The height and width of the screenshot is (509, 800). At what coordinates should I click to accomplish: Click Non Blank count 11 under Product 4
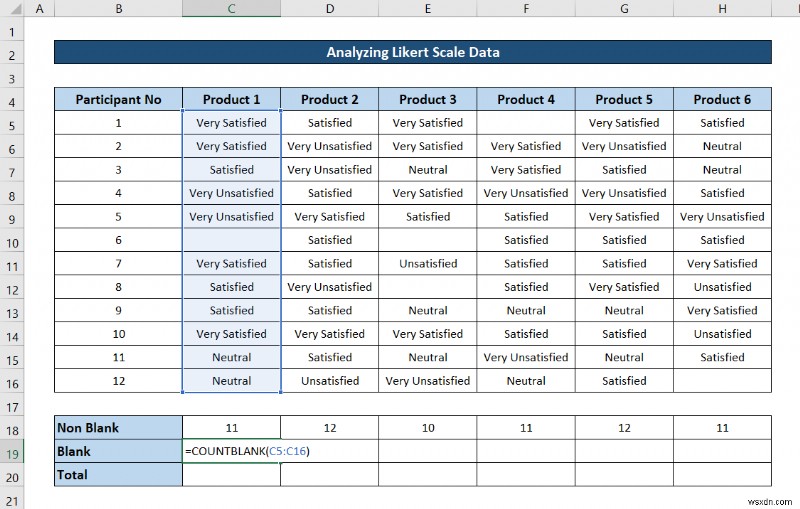pyautogui.click(x=526, y=427)
